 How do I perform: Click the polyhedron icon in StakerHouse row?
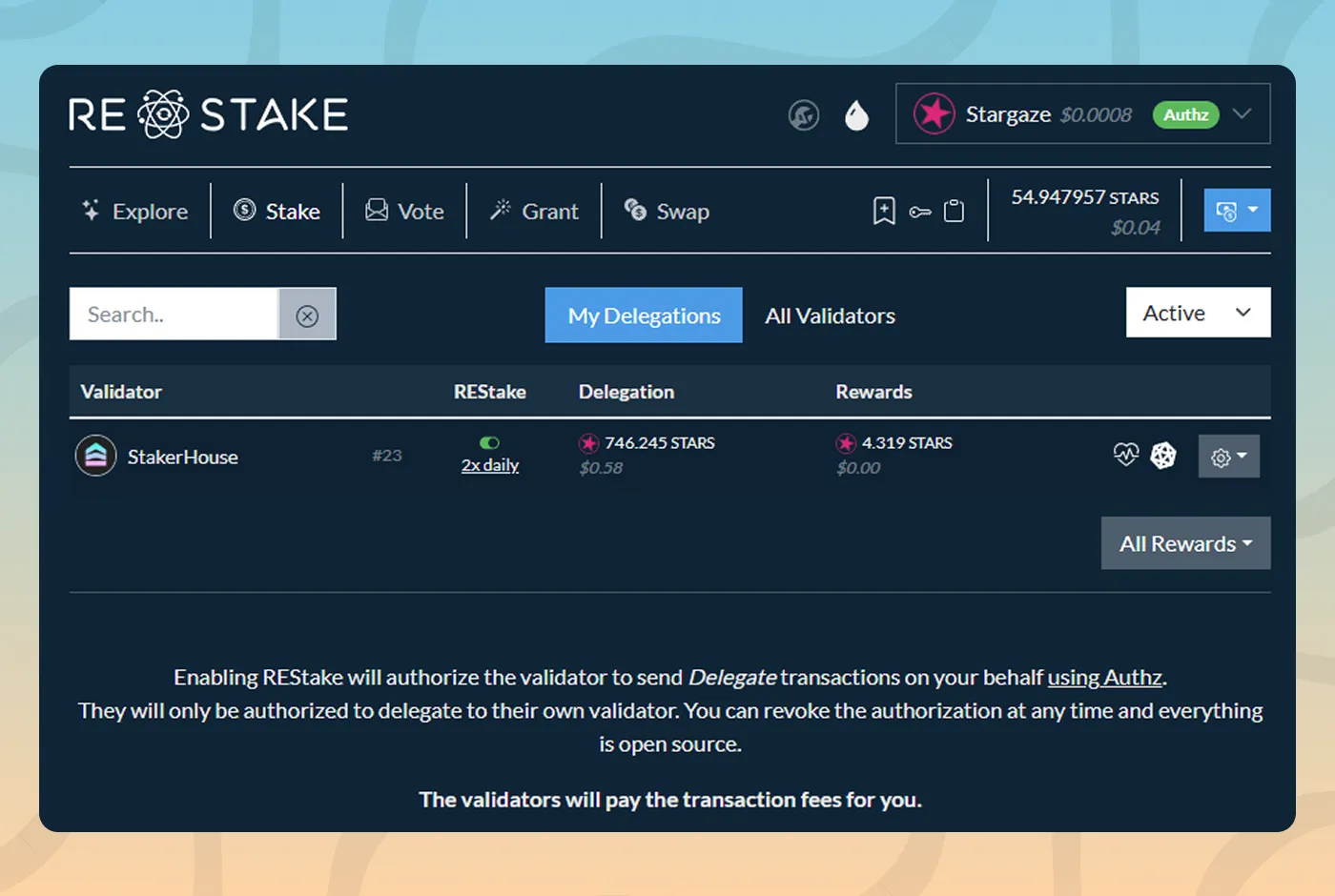(x=1162, y=456)
